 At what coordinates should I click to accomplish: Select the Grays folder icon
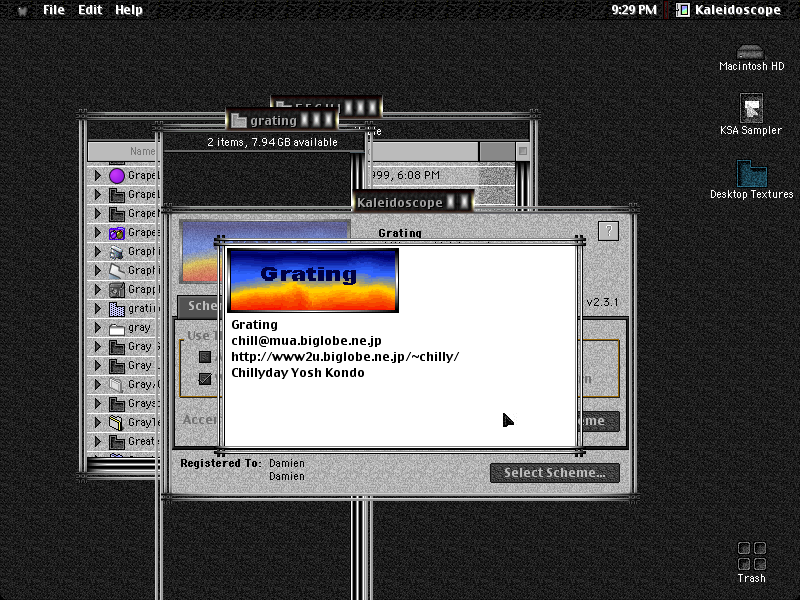(x=117, y=404)
